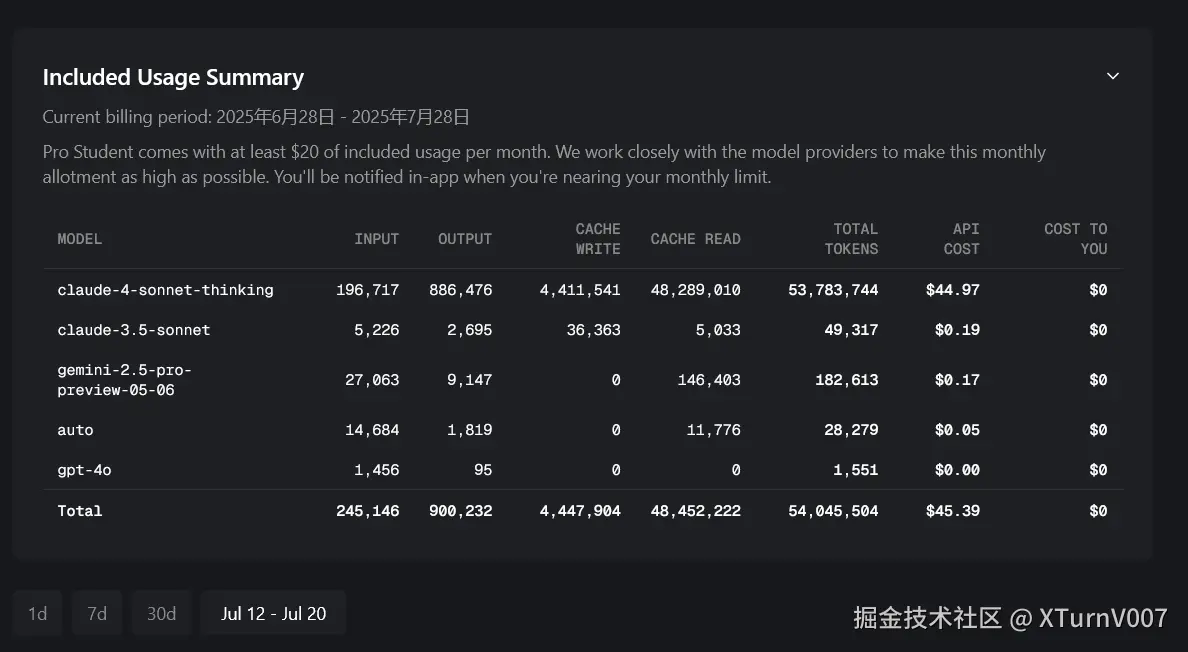The width and height of the screenshot is (1188, 652).
Task: Select the claude-3.5-sonnet model row
Action: tap(134, 330)
